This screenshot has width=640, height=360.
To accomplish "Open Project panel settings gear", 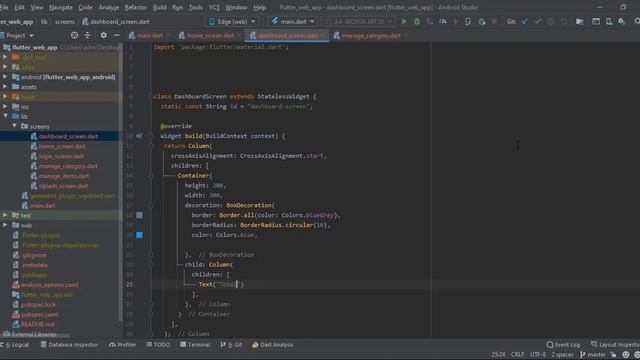I will (104, 36).
